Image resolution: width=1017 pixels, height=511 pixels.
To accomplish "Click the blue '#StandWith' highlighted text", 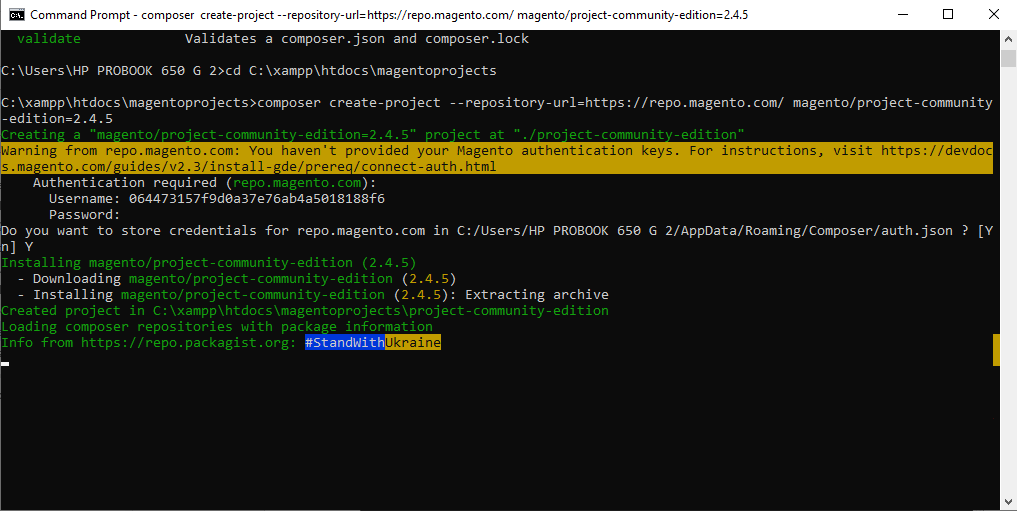I will tap(345, 342).
